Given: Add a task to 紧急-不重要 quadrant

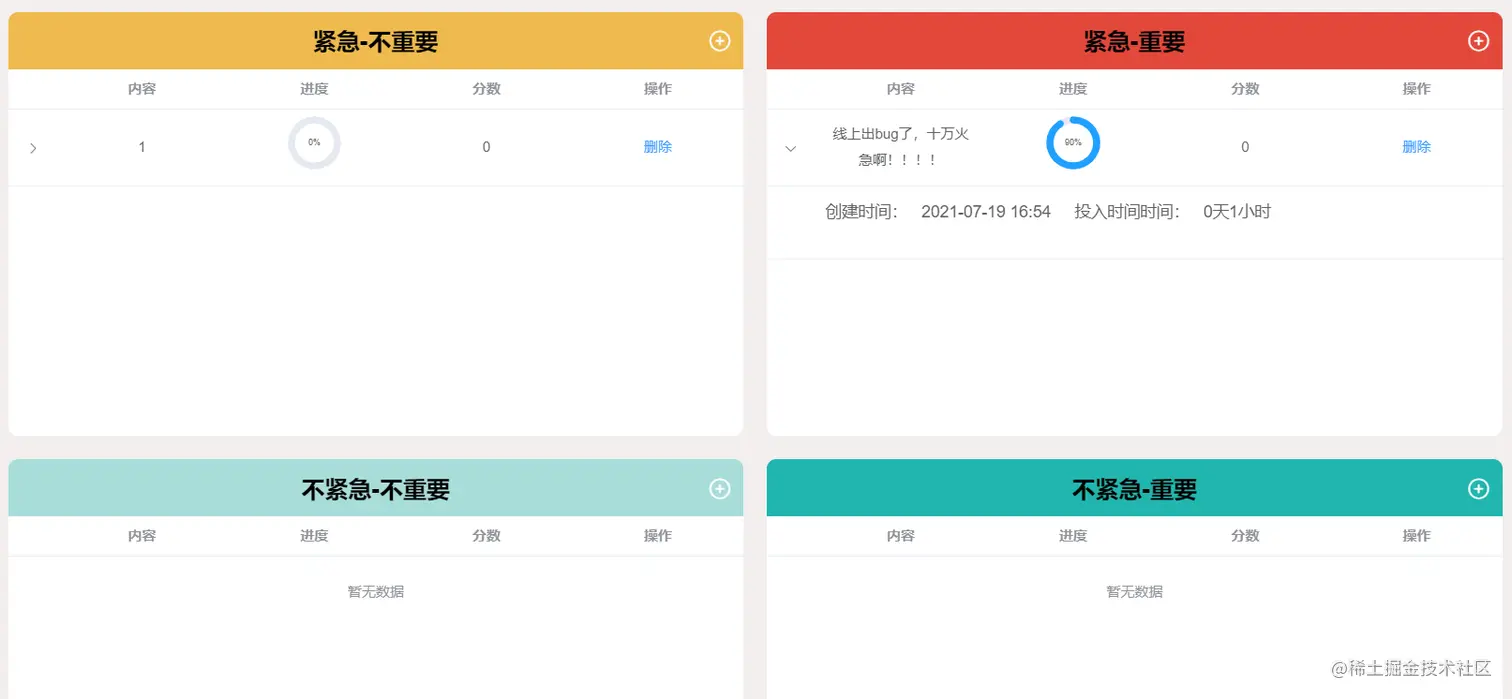Looking at the screenshot, I should 719,41.
